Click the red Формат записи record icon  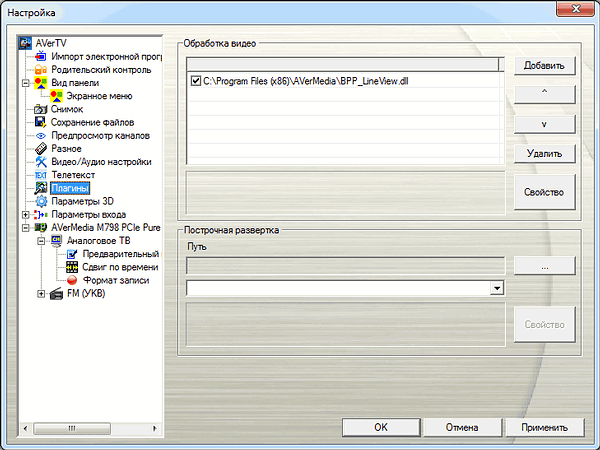pyautogui.click(x=72, y=280)
